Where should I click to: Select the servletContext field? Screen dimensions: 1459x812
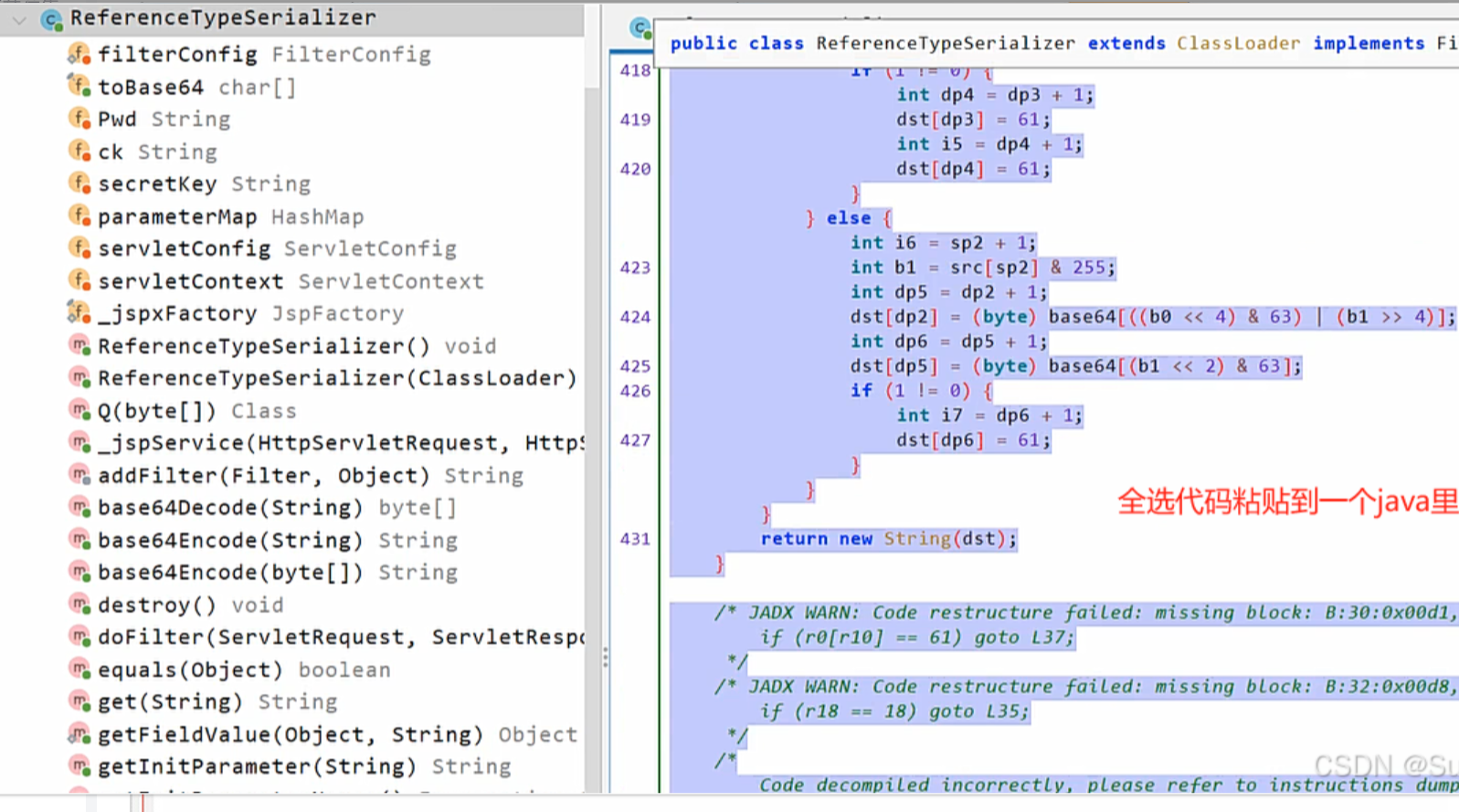[292, 281]
